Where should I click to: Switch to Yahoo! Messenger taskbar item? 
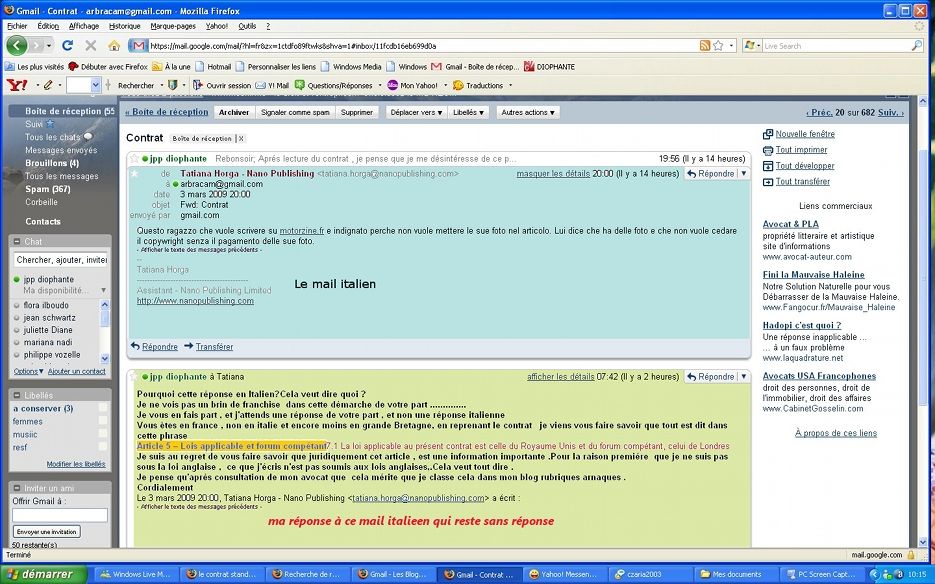[566, 574]
